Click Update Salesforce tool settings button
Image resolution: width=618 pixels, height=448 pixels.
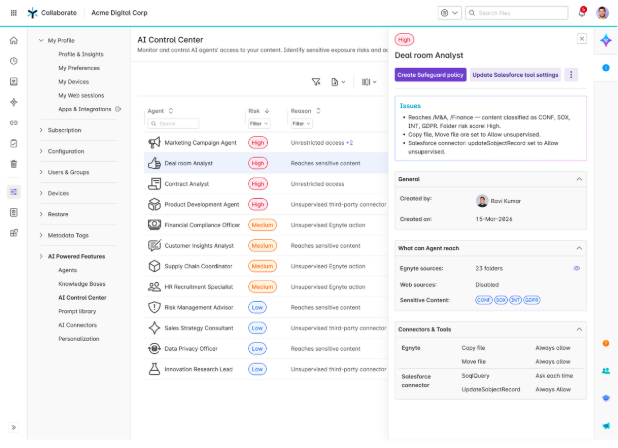[x=515, y=74]
